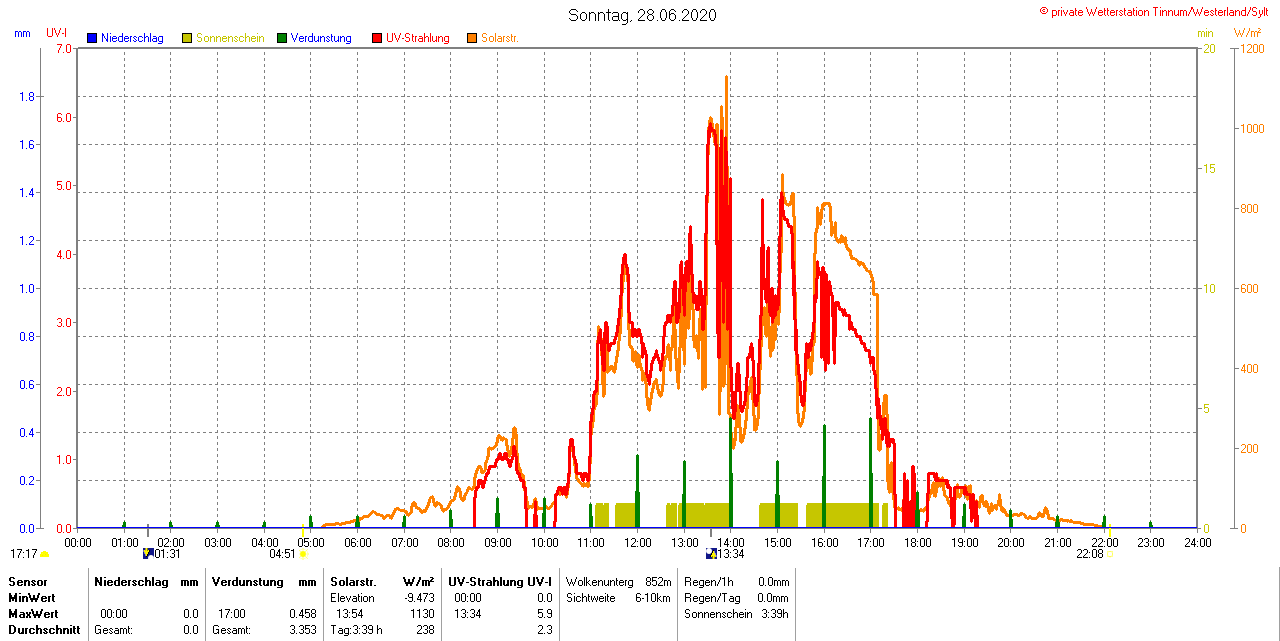Click the Solarstr. table column header

[353, 582]
